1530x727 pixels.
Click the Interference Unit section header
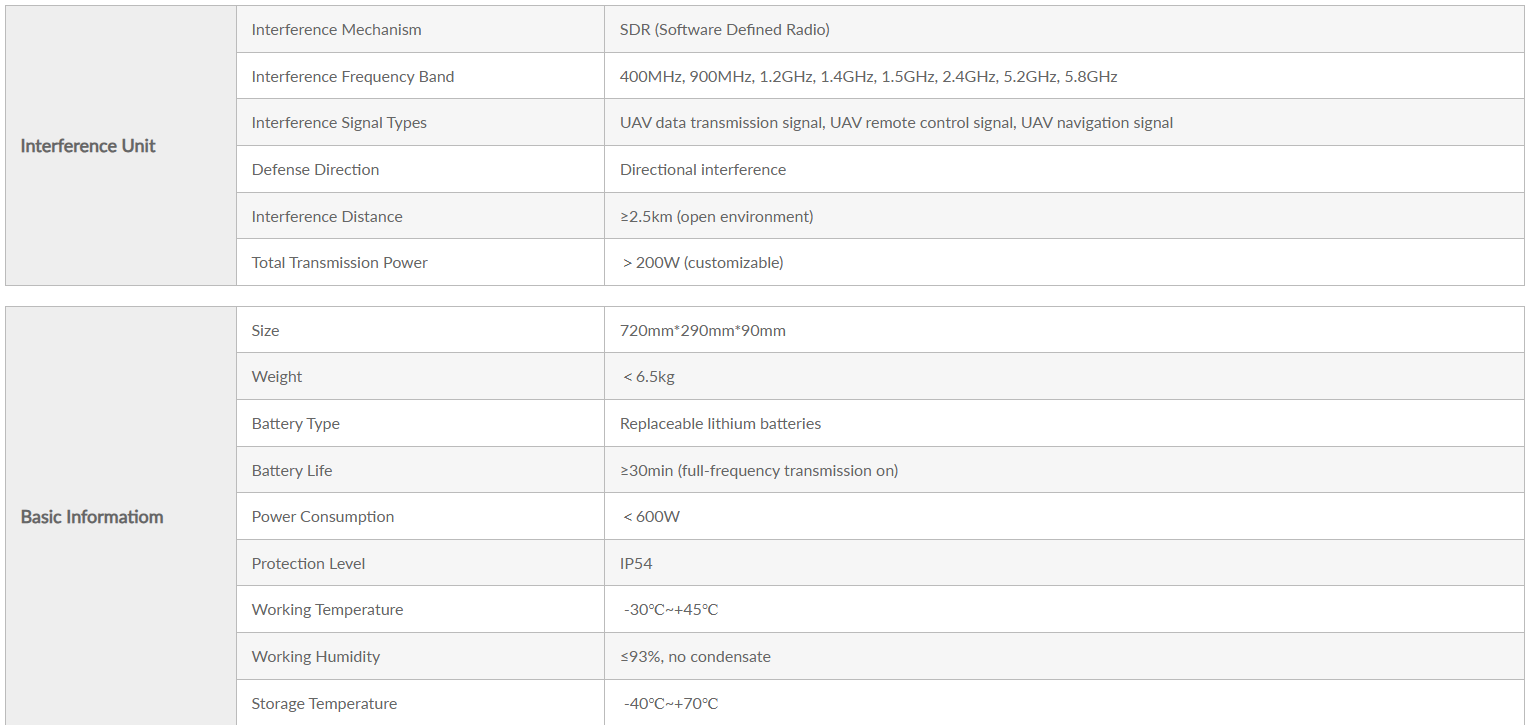88,146
